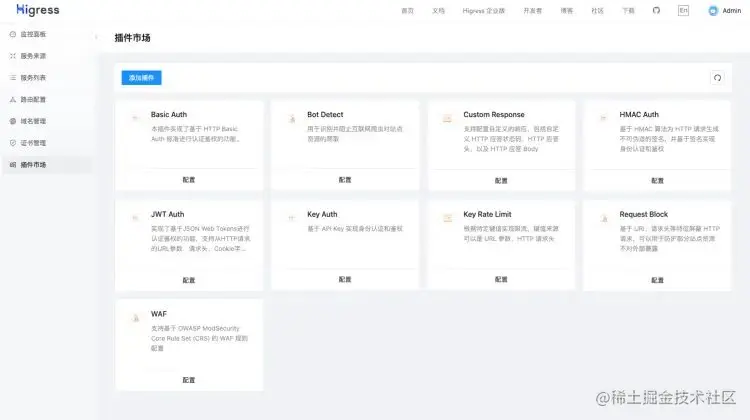This screenshot has height=420, width=750.
Task: Click the WAF description mentioning OWASP ModSecurity
Action: click(199, 338)
